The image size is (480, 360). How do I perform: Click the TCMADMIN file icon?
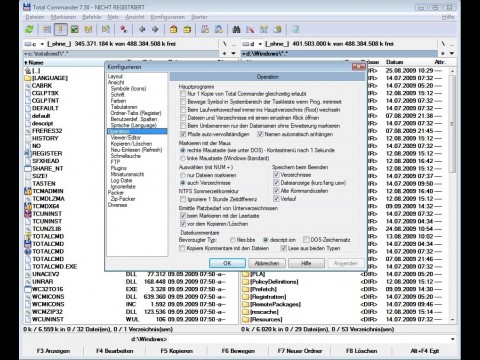(28, 191)
